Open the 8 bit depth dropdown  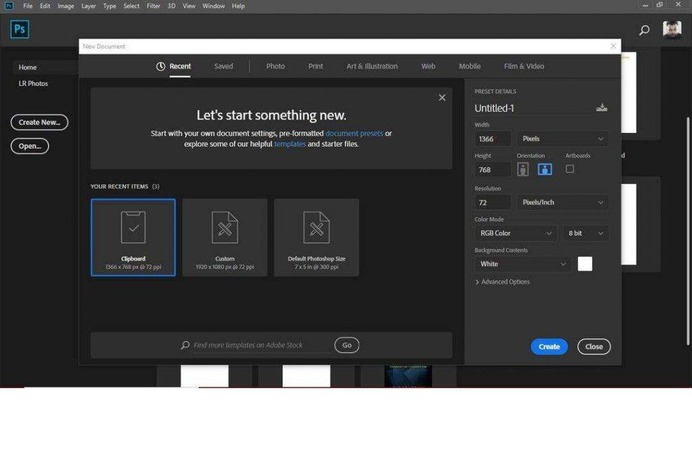pyautogui.click(x=585, y=233)
